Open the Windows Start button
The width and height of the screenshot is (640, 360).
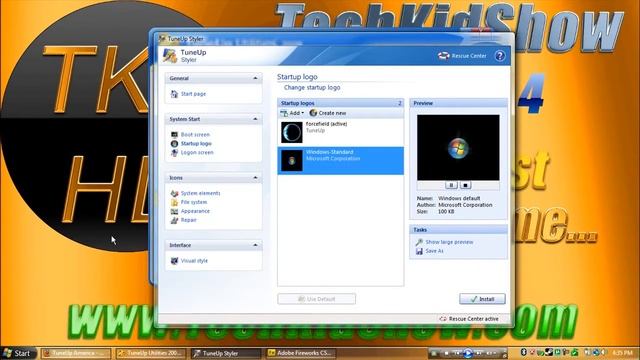point(17,353)
